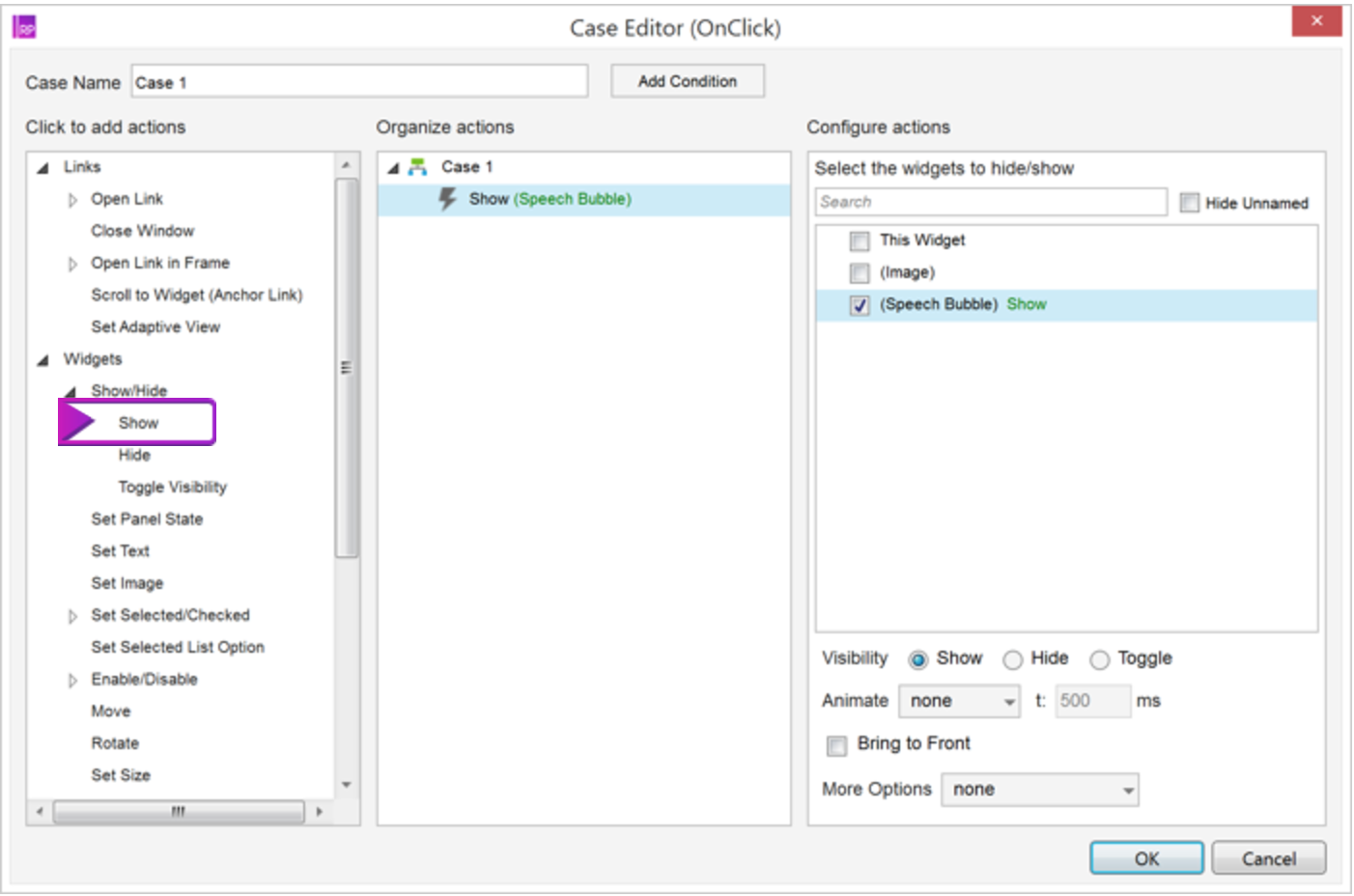Add the Set Size action
Viewport: 1354px width, 896px height.
click(121, 774)
